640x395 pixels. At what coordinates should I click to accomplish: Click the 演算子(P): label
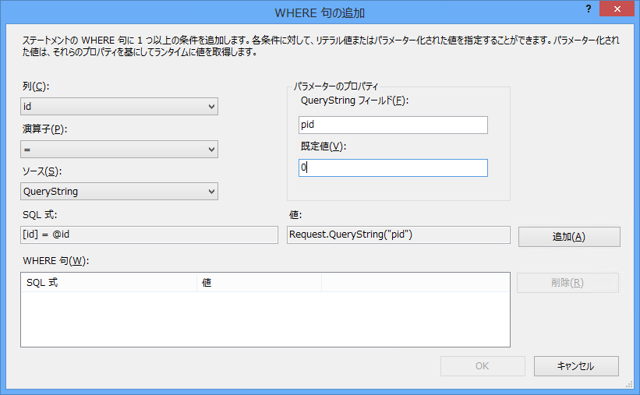pyautogui.click(x=45, y=129)
